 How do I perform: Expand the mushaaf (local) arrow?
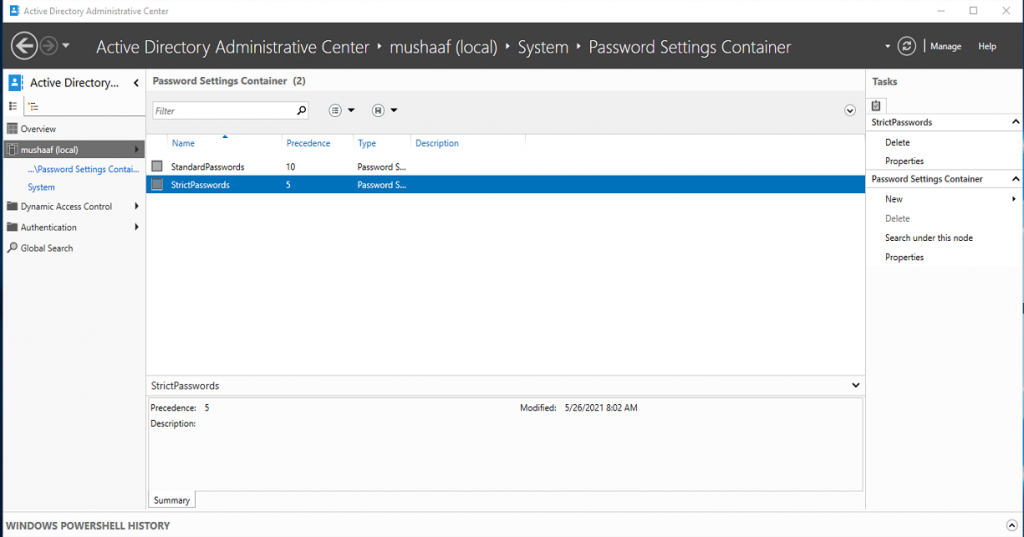click(x=136, y=150)
